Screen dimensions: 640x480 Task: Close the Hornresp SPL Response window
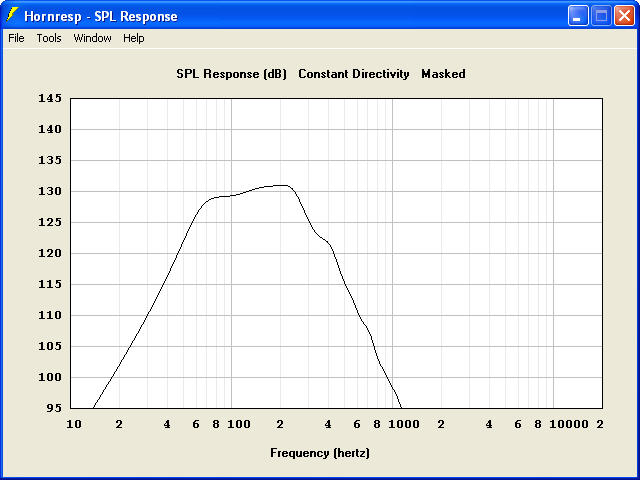(624, 16)
